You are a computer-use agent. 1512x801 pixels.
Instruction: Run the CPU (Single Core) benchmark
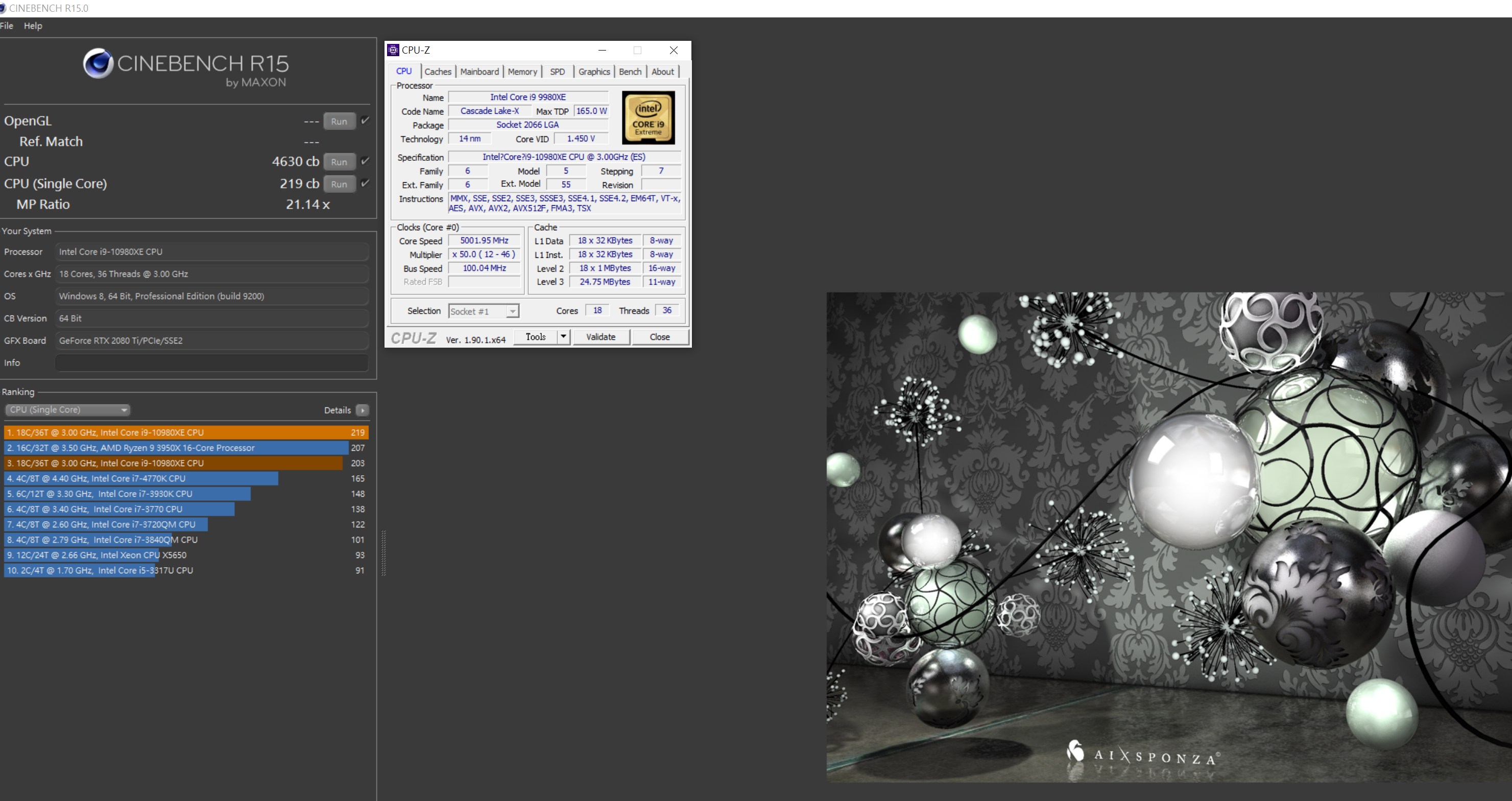coord(339,184)
